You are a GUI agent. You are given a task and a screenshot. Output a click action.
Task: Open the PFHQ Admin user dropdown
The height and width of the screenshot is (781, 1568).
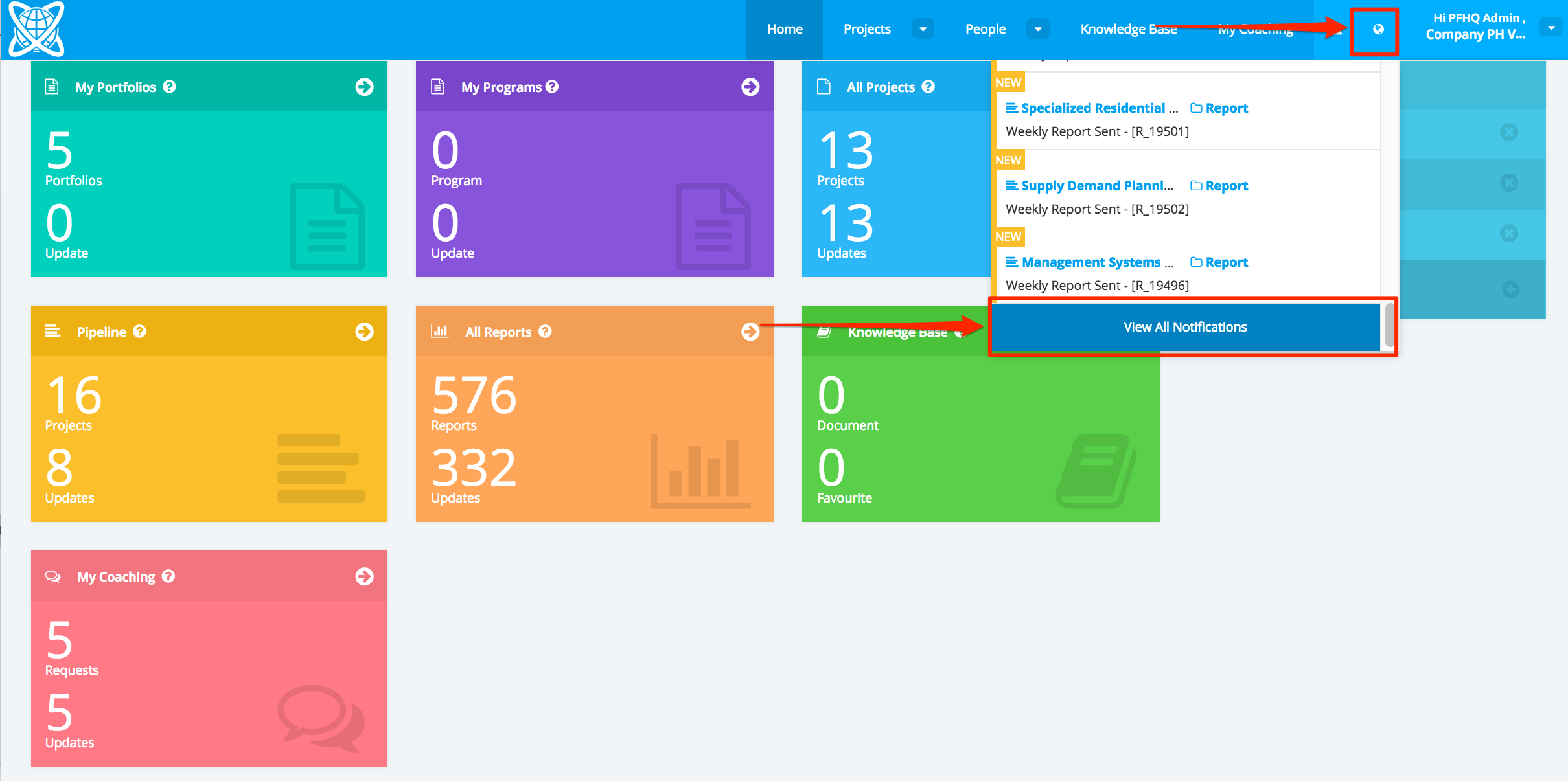pyautogui.click(x=1551, y=28)
